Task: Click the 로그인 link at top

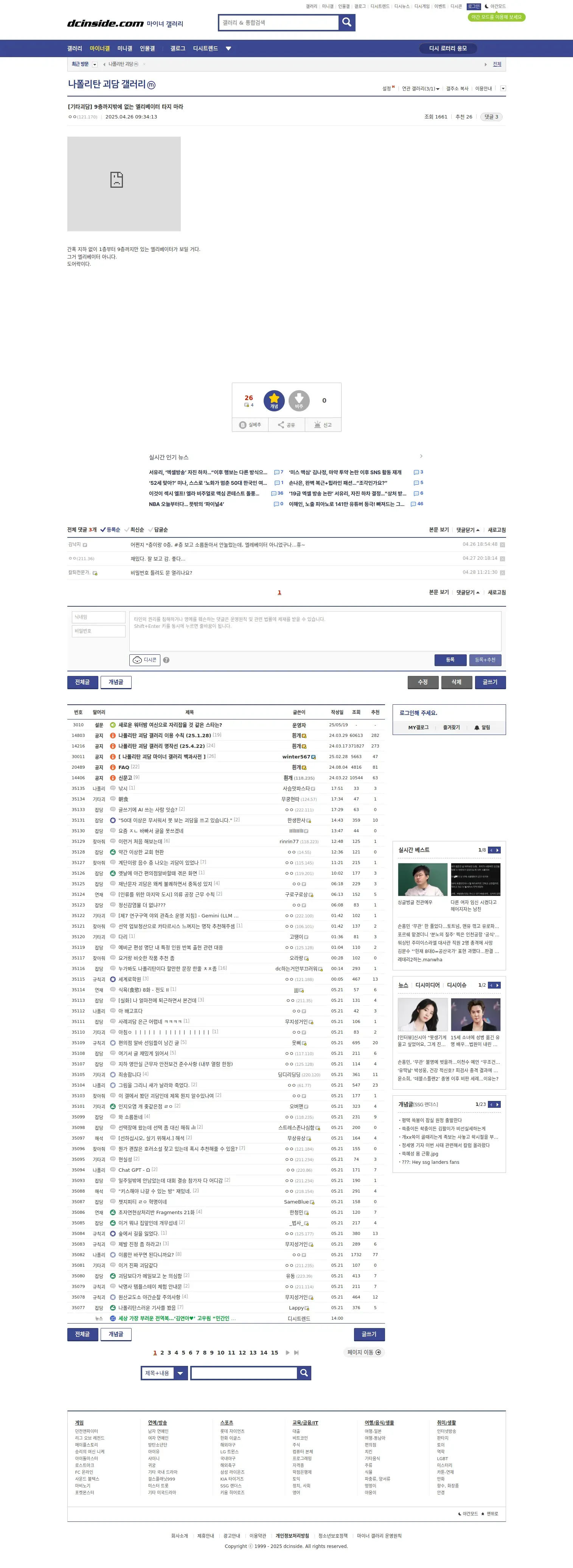Action: (473, 7)
